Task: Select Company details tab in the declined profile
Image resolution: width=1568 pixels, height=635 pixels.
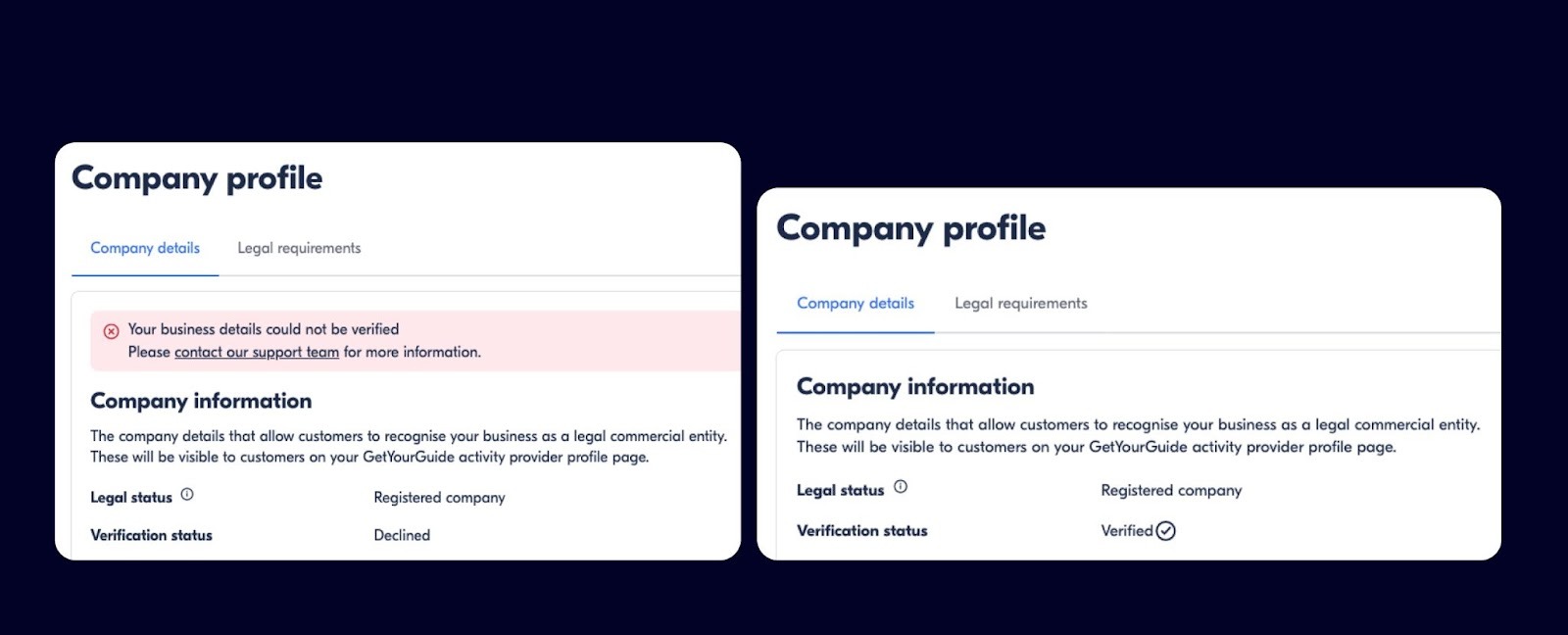Action: pyautogui.click(x=145, y=249)
